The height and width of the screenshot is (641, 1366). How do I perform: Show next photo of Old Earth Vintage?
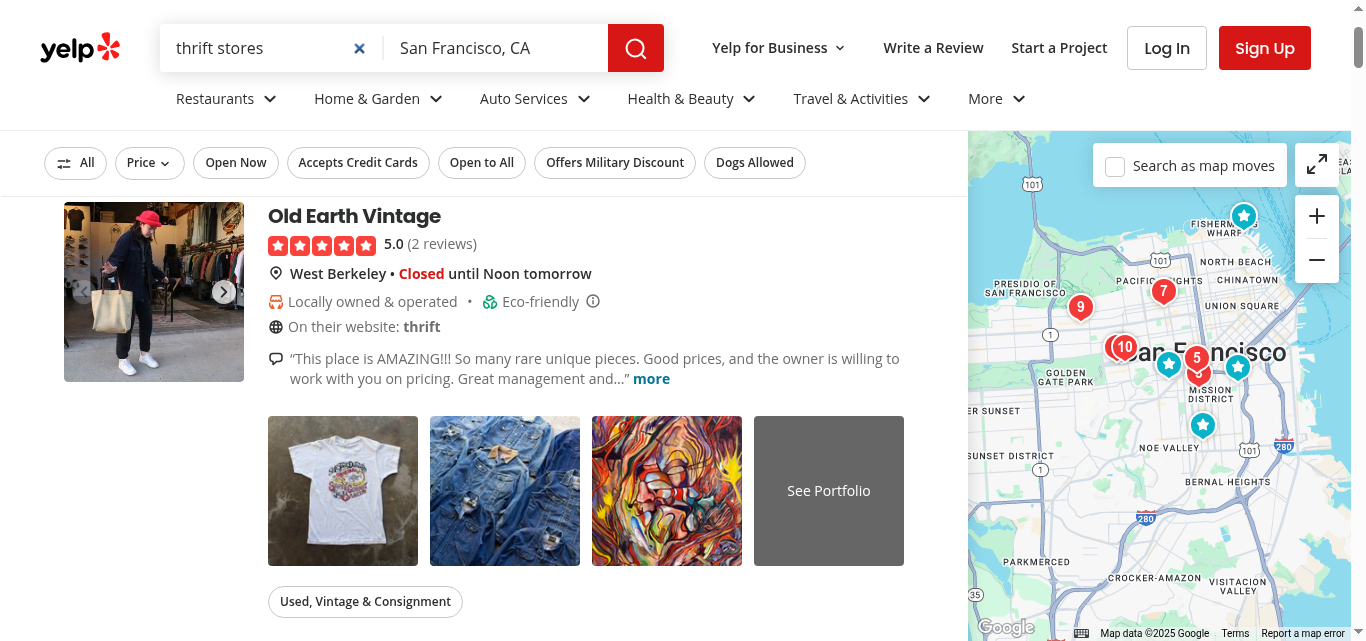tap(224, 292)
